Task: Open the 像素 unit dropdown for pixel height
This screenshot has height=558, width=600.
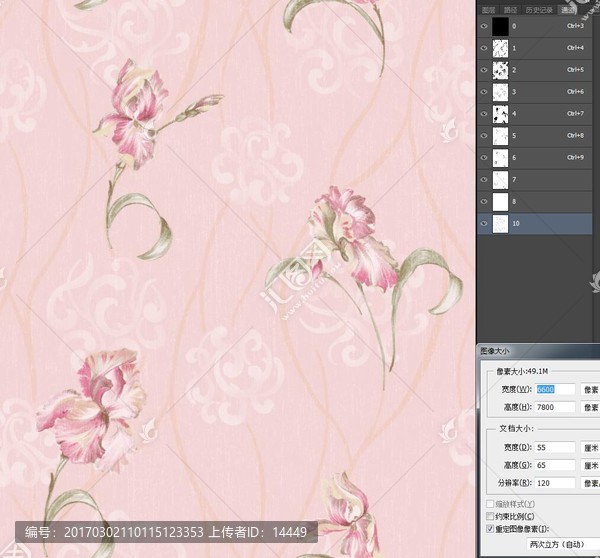Action: coord(590,407)
